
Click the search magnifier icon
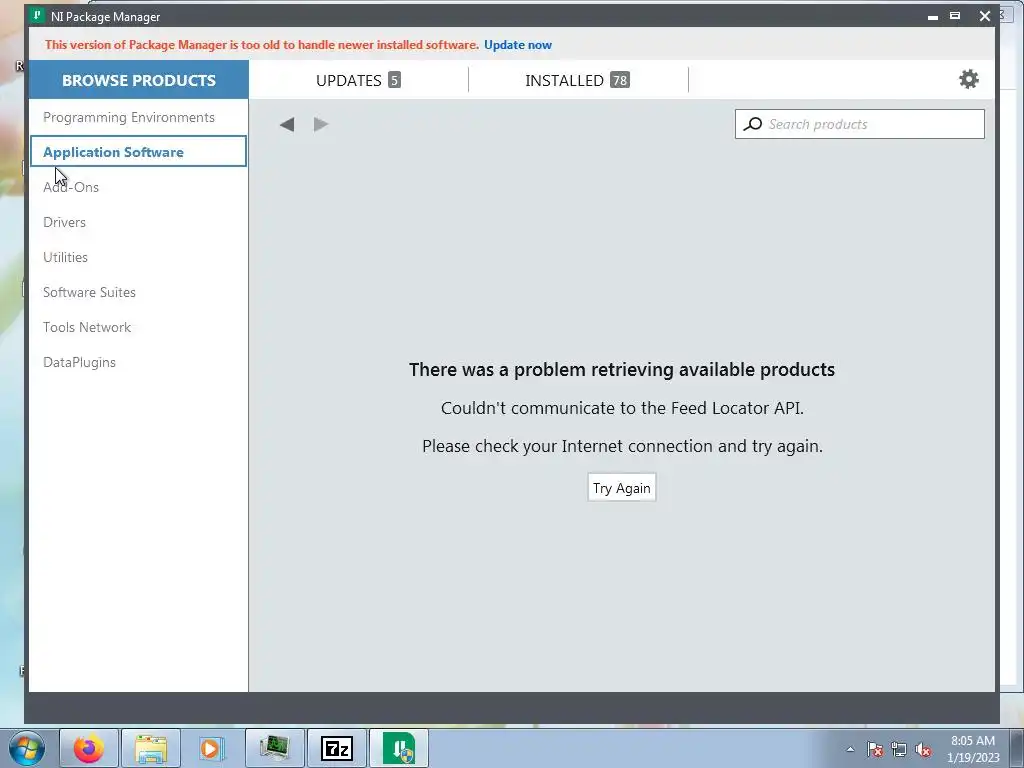coord(753,124)
